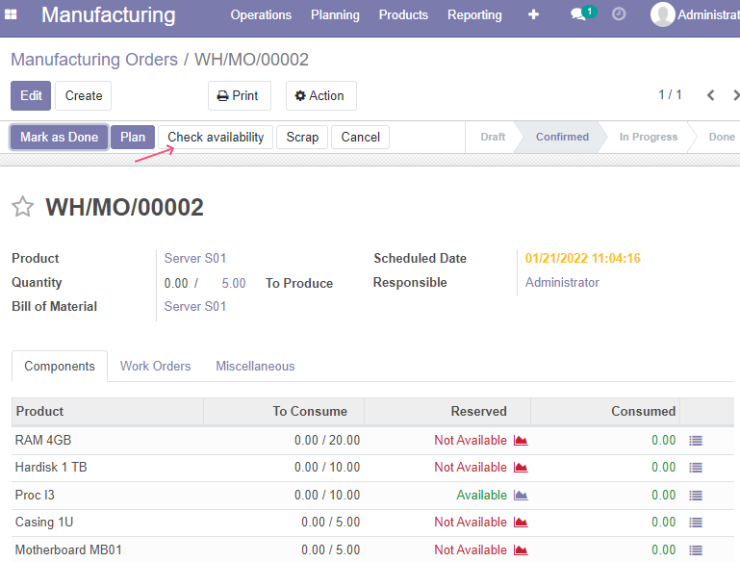This screenshot has width=740, height=562.
Task: Open detailed operations list for Hardisk 1 TB
Action: (x=696, y=468)
